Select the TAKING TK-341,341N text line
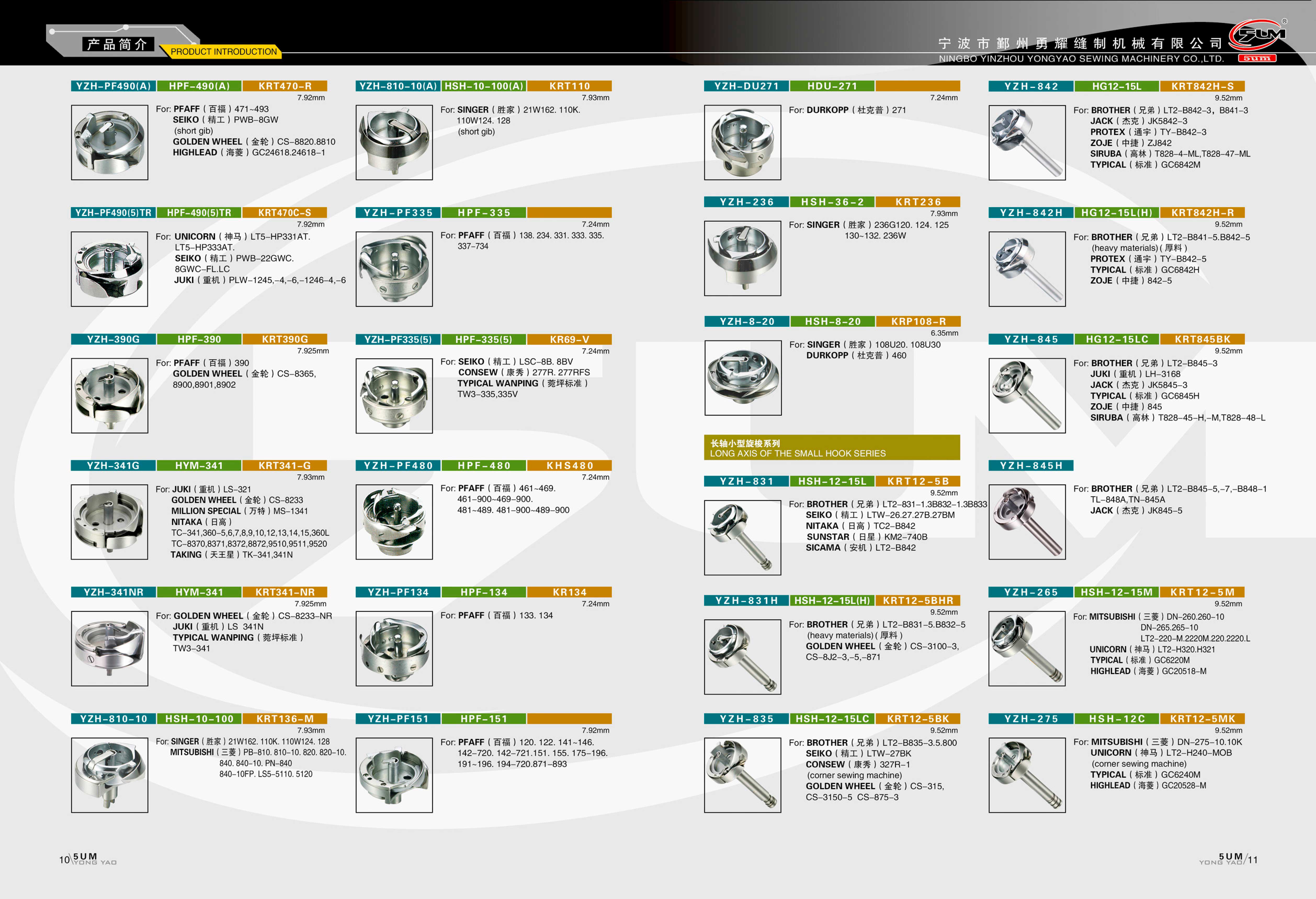This screenshot has height=899, width=1316. pyautogui.click(x=232, y=555)
